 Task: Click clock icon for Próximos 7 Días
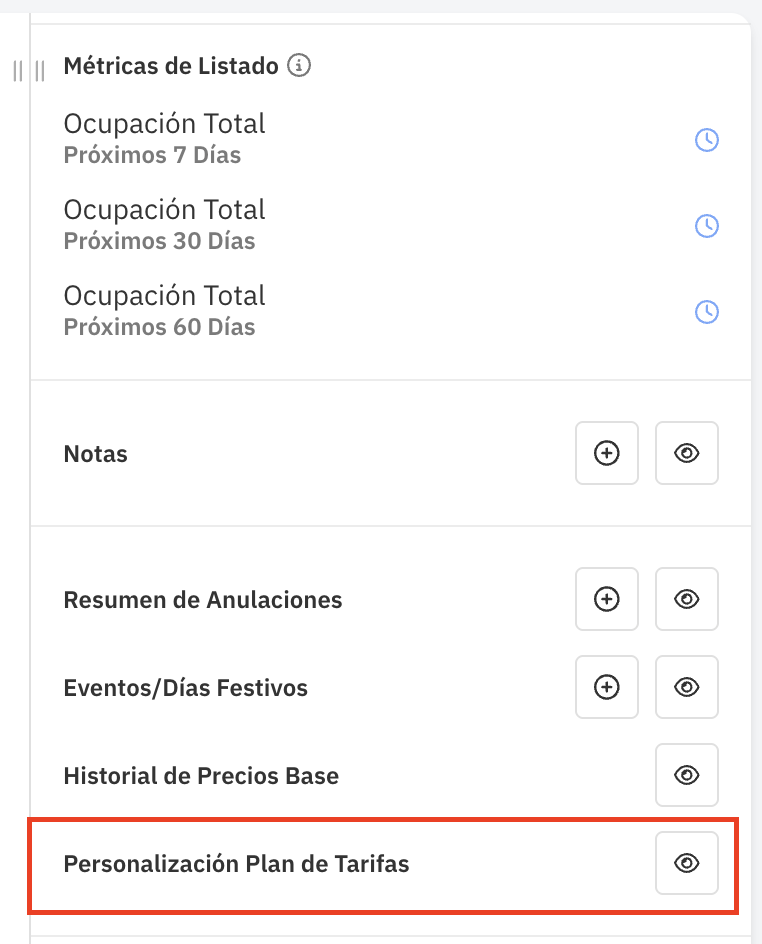[x=707, y=140]
